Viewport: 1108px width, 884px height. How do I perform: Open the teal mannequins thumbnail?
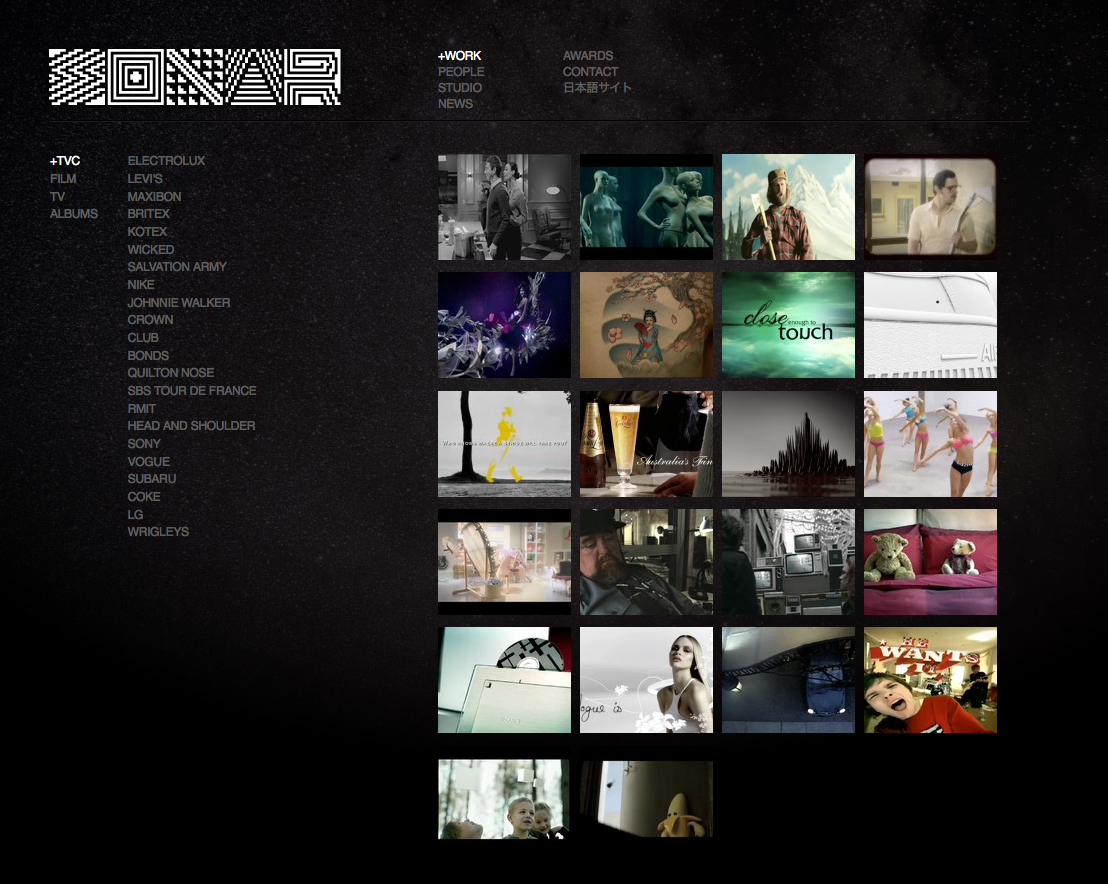click(647, 207)
